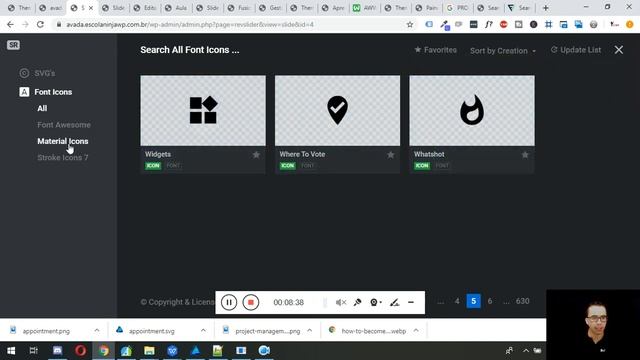The height and width of the screenshot is (360, 640).
Task: Favorite the Whatshot icon star
Action: 525,155
